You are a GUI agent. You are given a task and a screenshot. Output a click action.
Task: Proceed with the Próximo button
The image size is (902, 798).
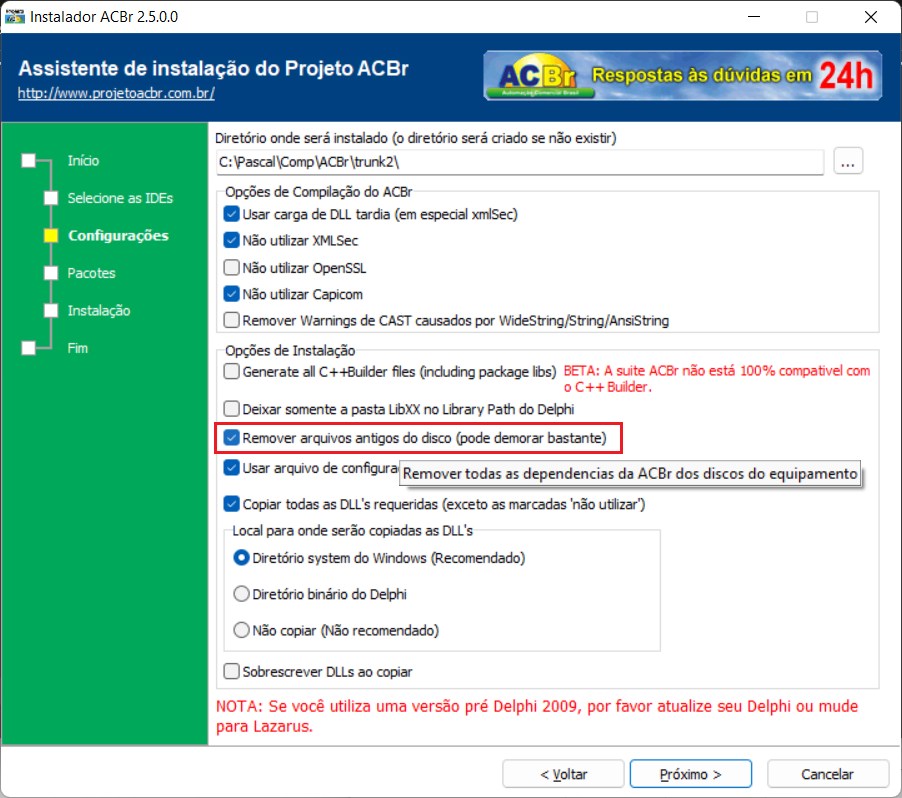[690, 774]
